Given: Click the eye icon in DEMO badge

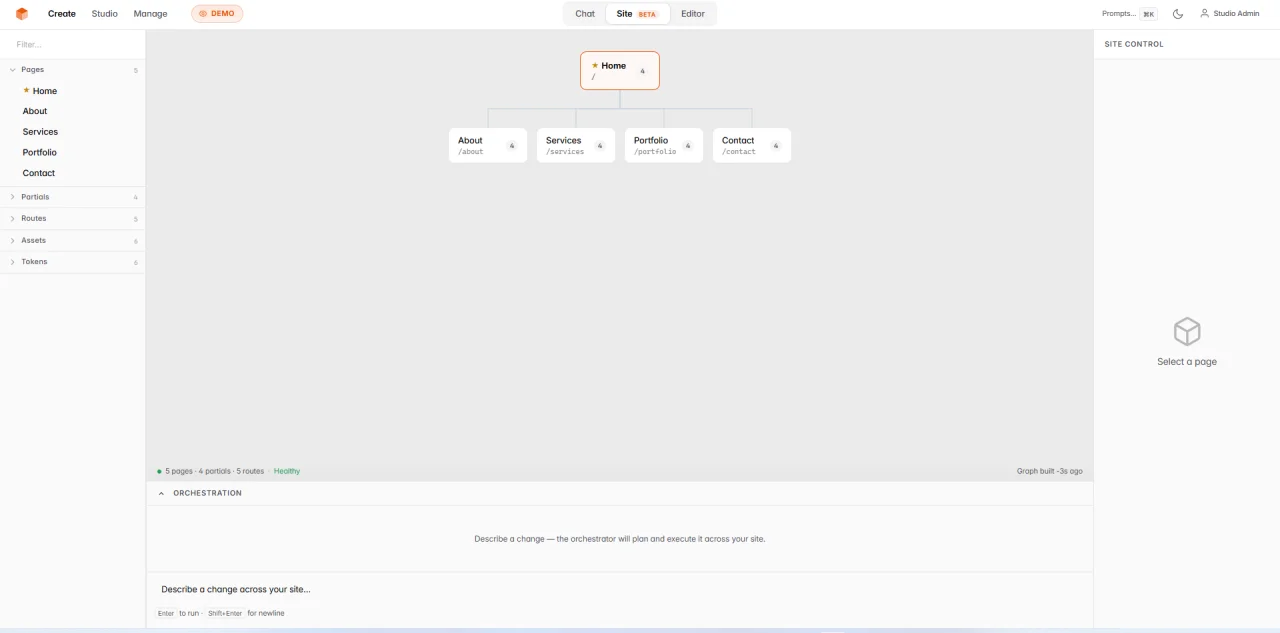Looking at the screenshot, I should [x=203, y=14].
